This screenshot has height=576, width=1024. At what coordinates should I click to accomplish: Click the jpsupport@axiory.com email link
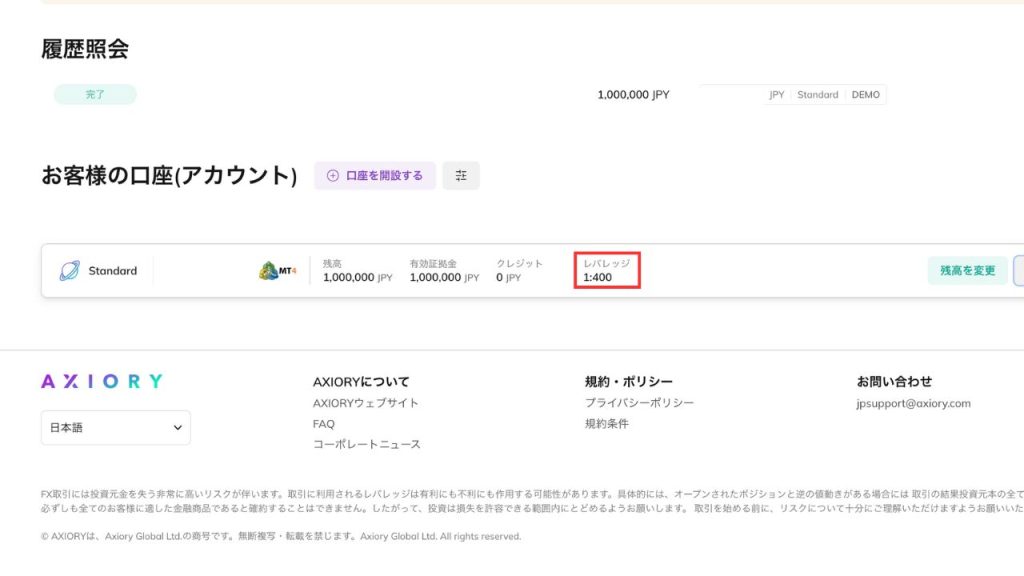(914, 404)
